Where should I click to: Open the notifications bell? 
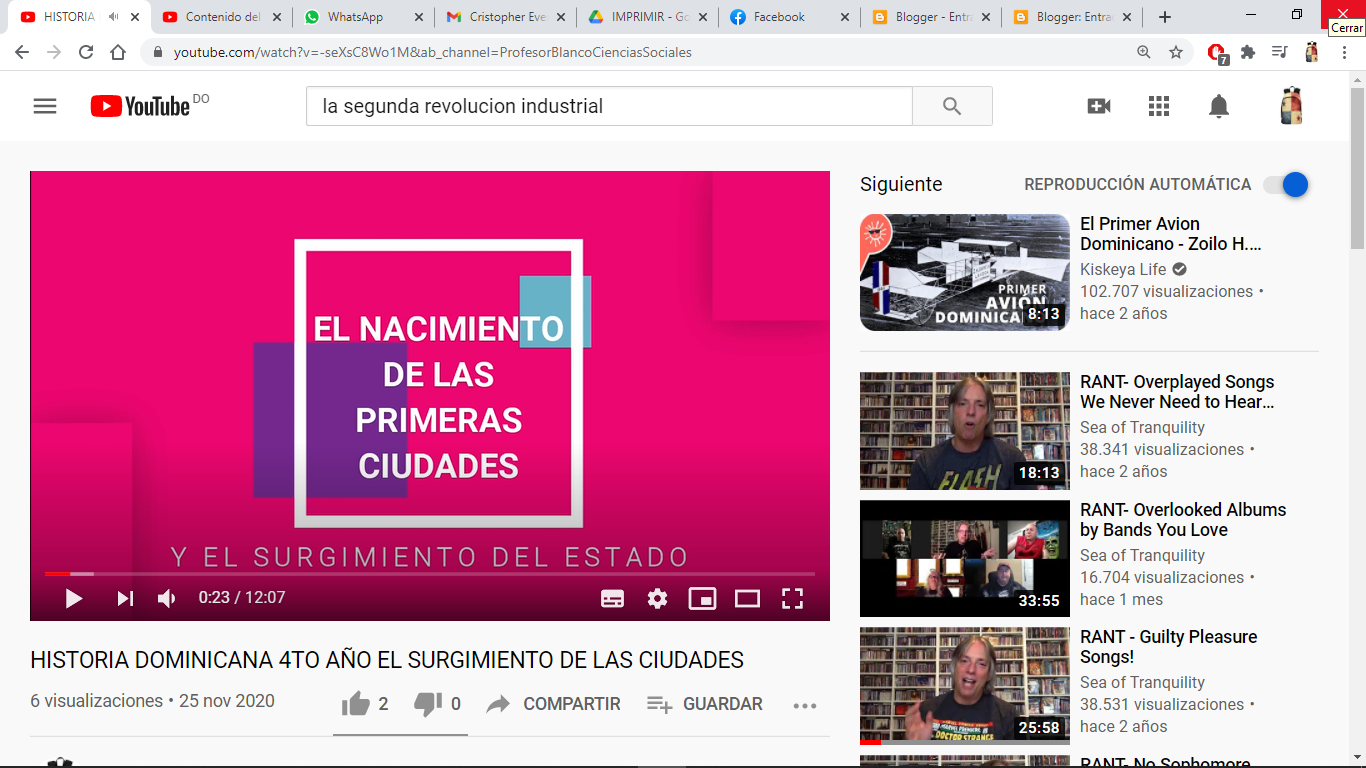pyautogui.click(x=1219, y=106)
